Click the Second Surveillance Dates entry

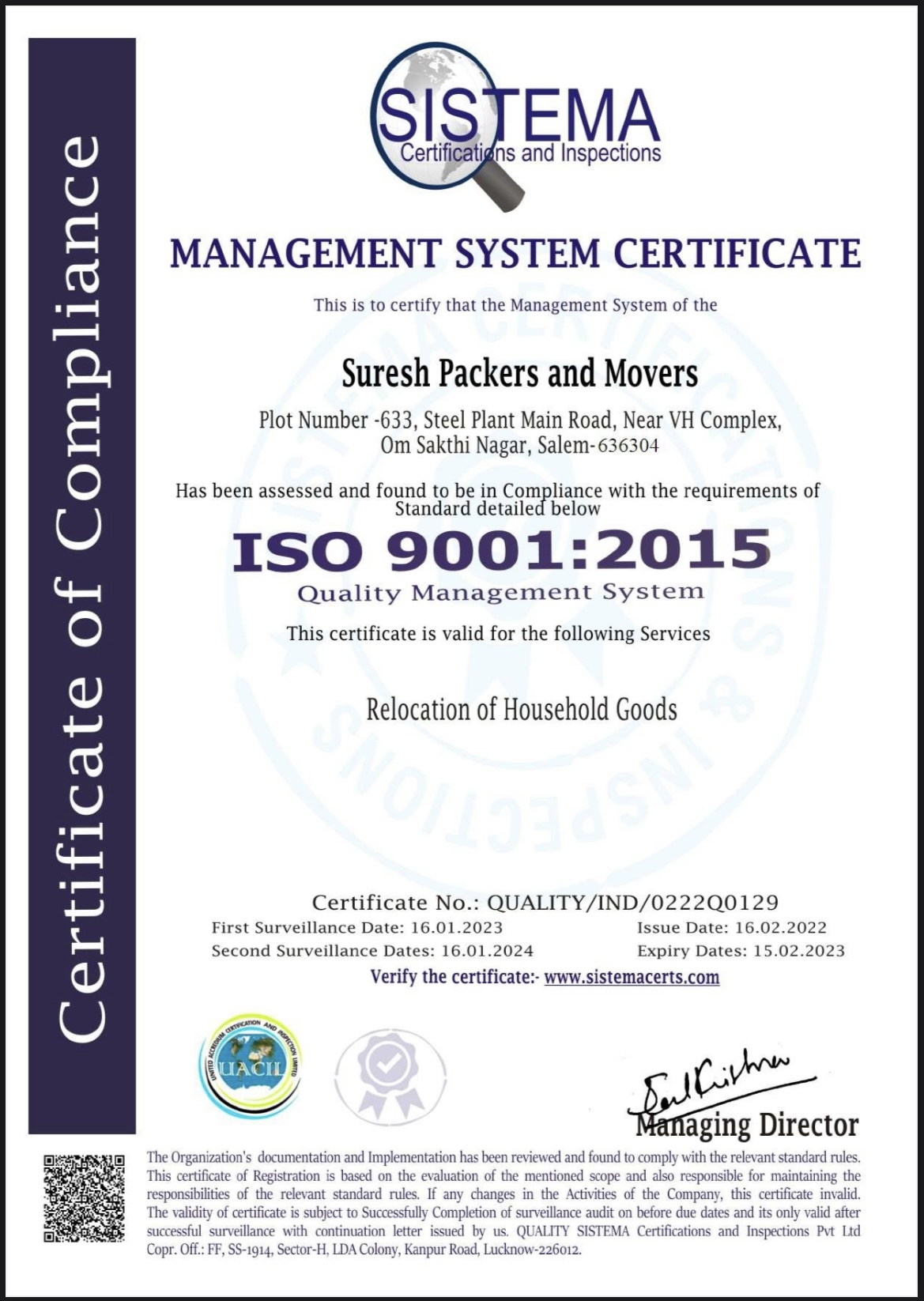371,951
